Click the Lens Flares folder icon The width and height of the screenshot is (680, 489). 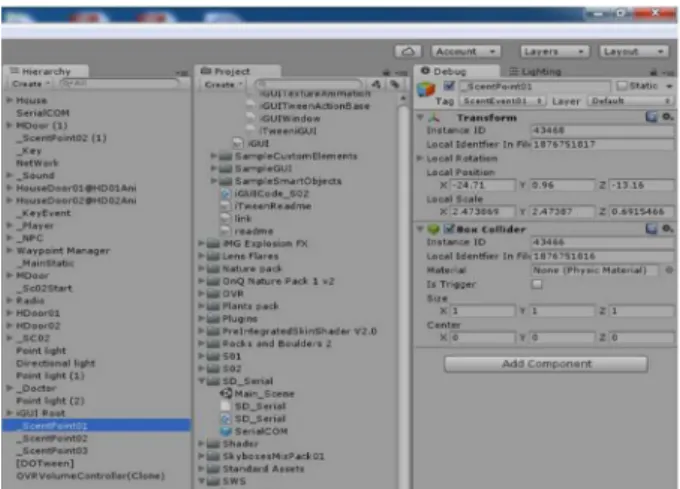pyautogui.click(x=213, y=256)
